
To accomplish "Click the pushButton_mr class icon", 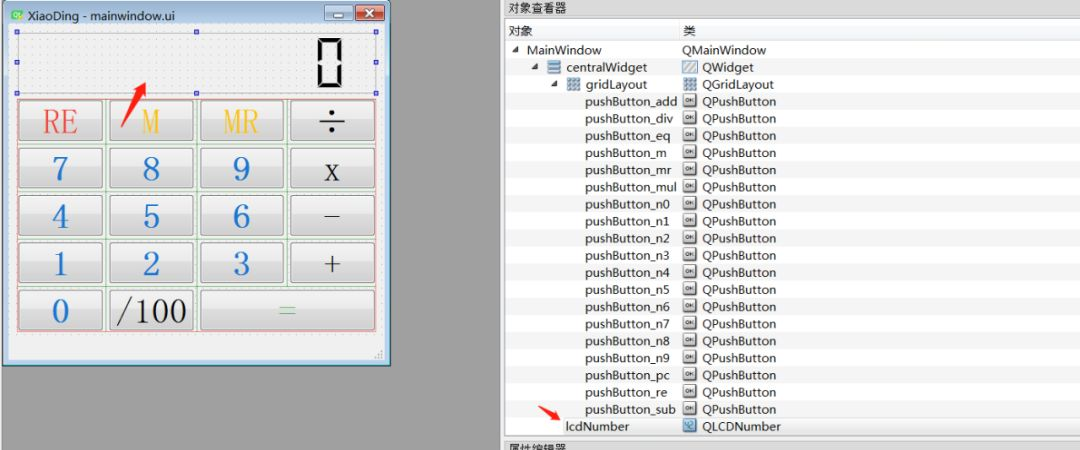I will pyautogui.click(x=689, y=170).
